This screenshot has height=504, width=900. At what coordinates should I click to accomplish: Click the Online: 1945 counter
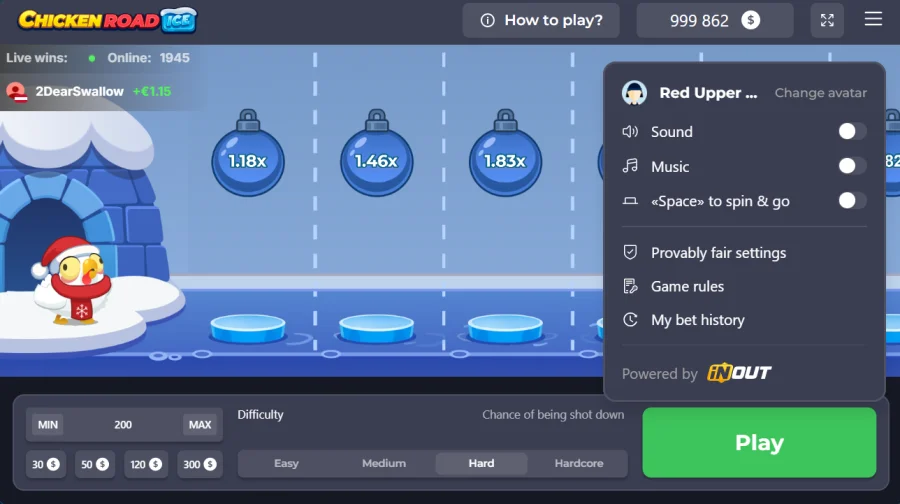coord(148,58)
